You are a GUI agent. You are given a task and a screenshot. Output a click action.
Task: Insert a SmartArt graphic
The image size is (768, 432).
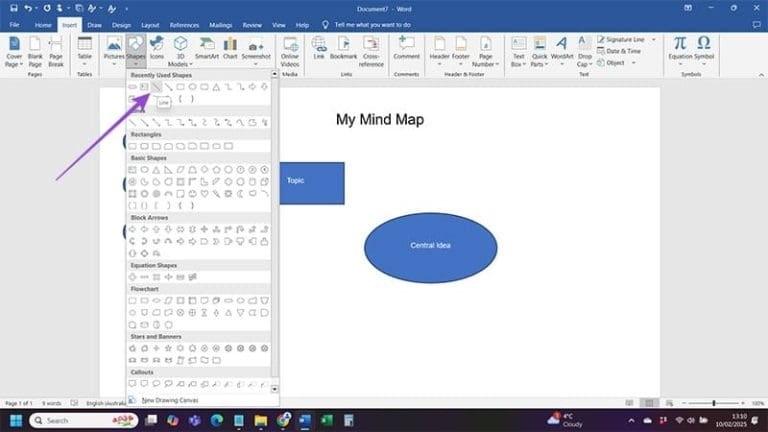[207, 48]
